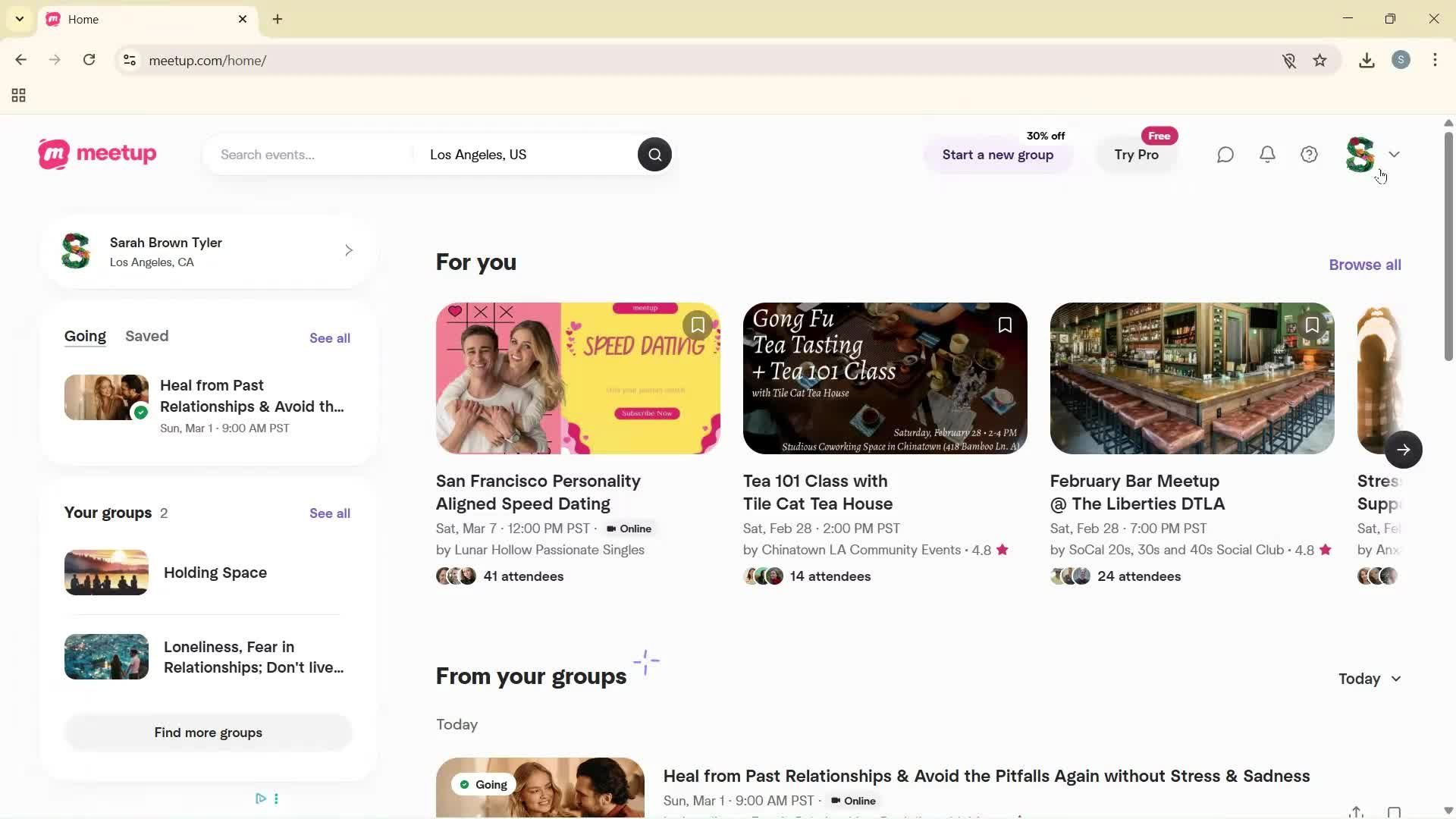The height and width of the screenshot is (819, 1456).
Task: Save the February Bar Meetup event
Action: click(1313, 325)
